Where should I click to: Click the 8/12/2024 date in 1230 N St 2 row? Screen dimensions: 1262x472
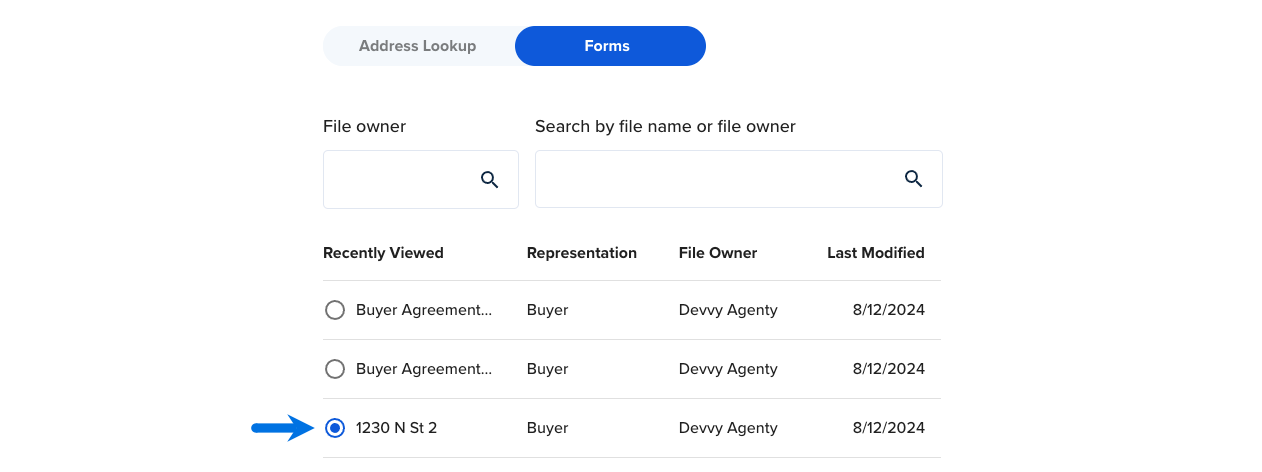pos(889,428)
